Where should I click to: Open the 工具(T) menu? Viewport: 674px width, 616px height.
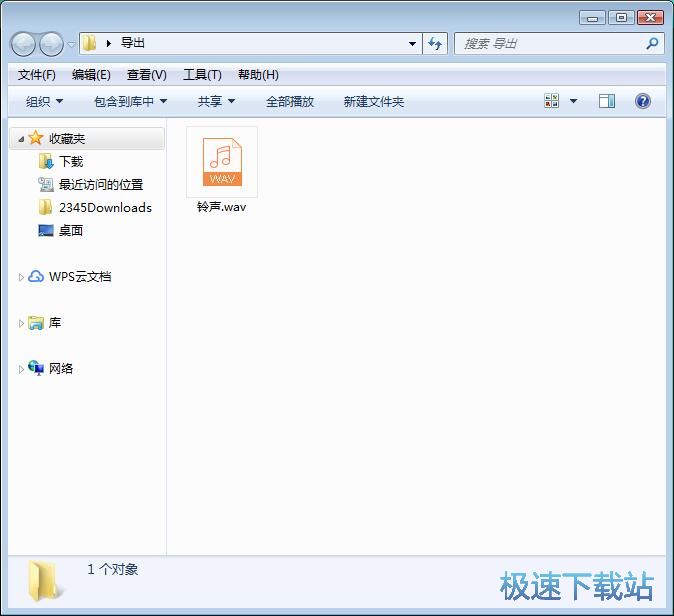202,75
